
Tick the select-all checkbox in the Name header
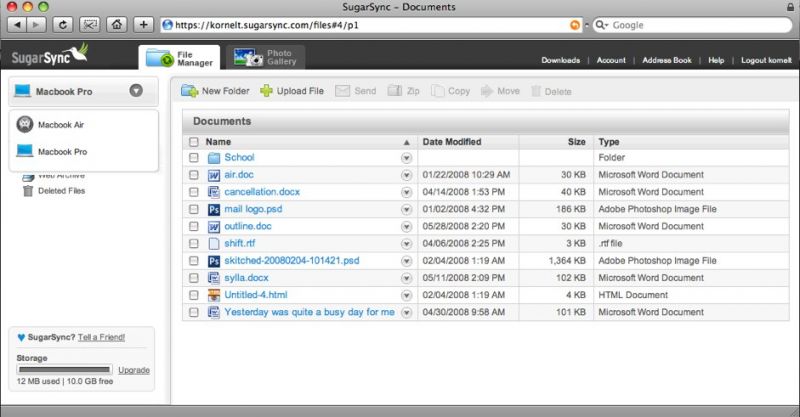[x=194, y=142]
